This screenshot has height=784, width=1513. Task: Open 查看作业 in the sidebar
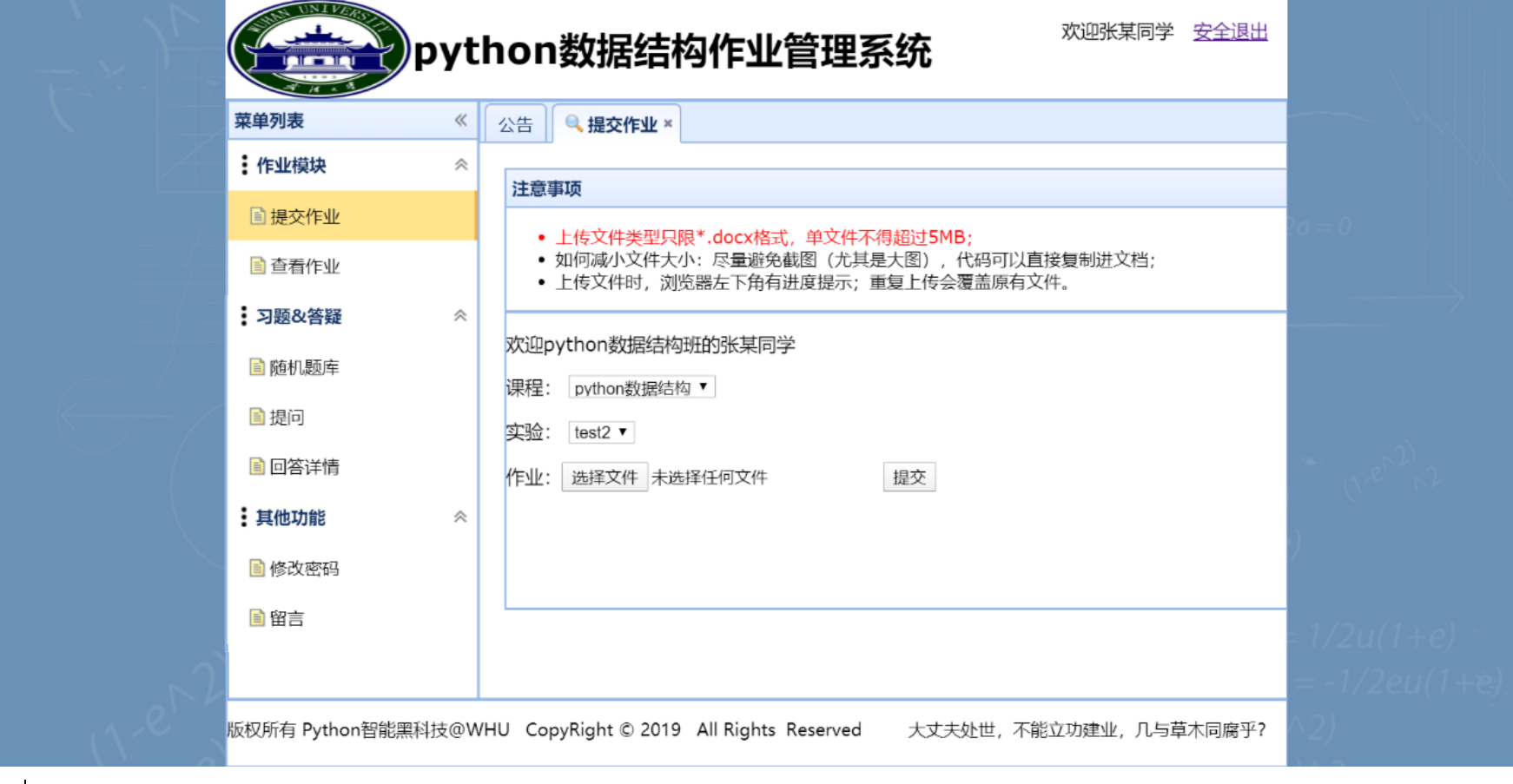point(353,266)
